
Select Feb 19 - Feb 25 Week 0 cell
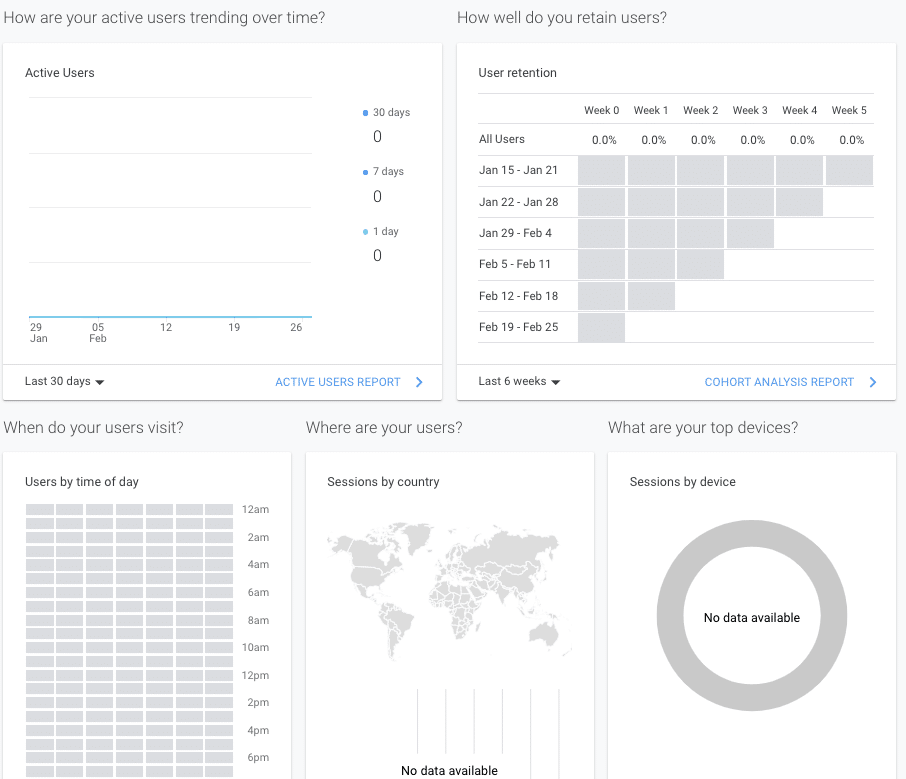click(601, 327)
